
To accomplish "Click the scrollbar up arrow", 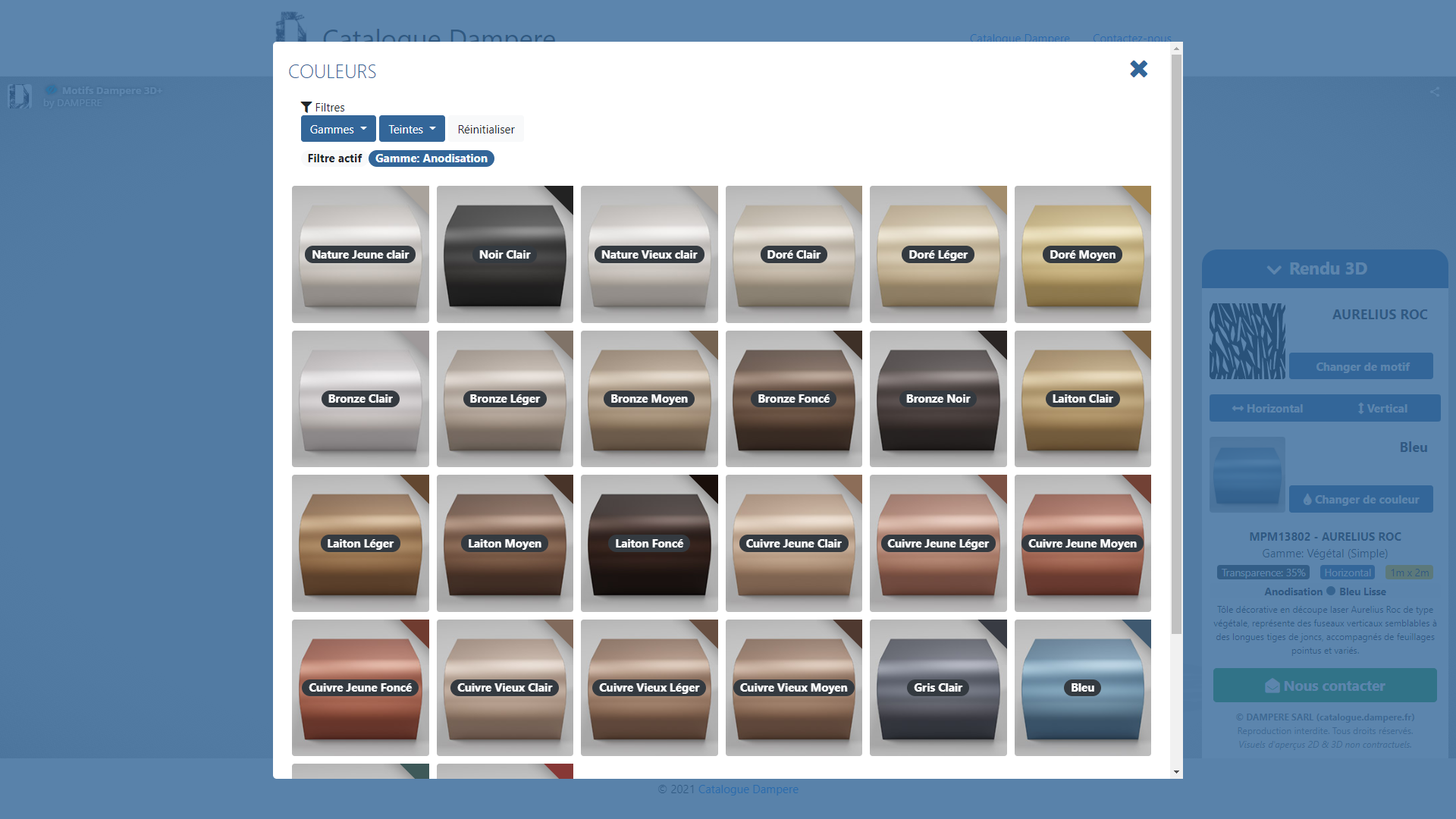I will 1176,49.
